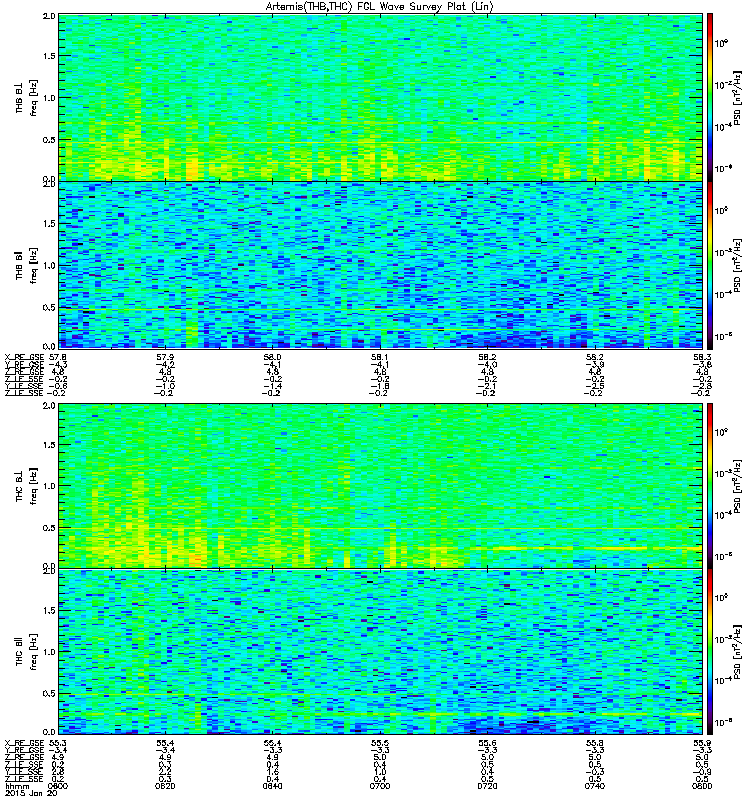Click the '2.0' tick on THC B⊥ axis
Viewport: 750px width, 800px height.
[x=49, y=406]
